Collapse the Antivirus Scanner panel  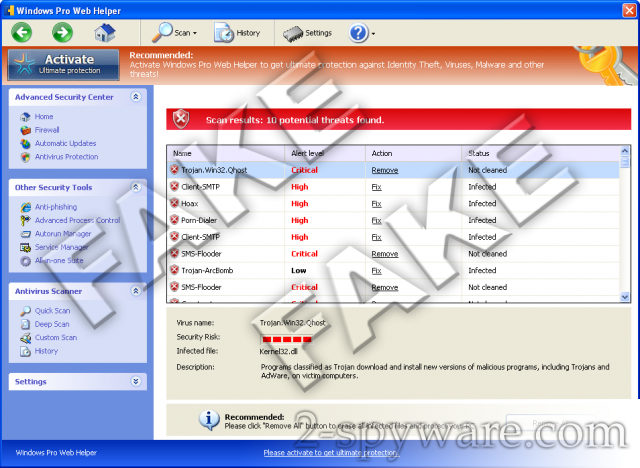136,291
